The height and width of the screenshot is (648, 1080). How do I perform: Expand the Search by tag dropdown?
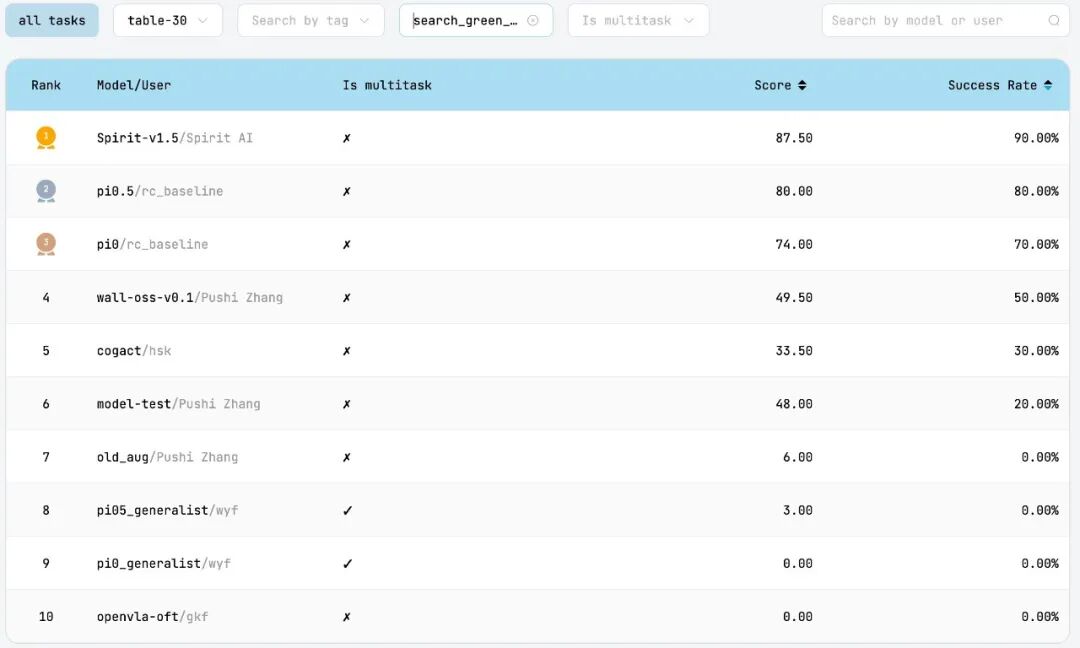[310, 20]
